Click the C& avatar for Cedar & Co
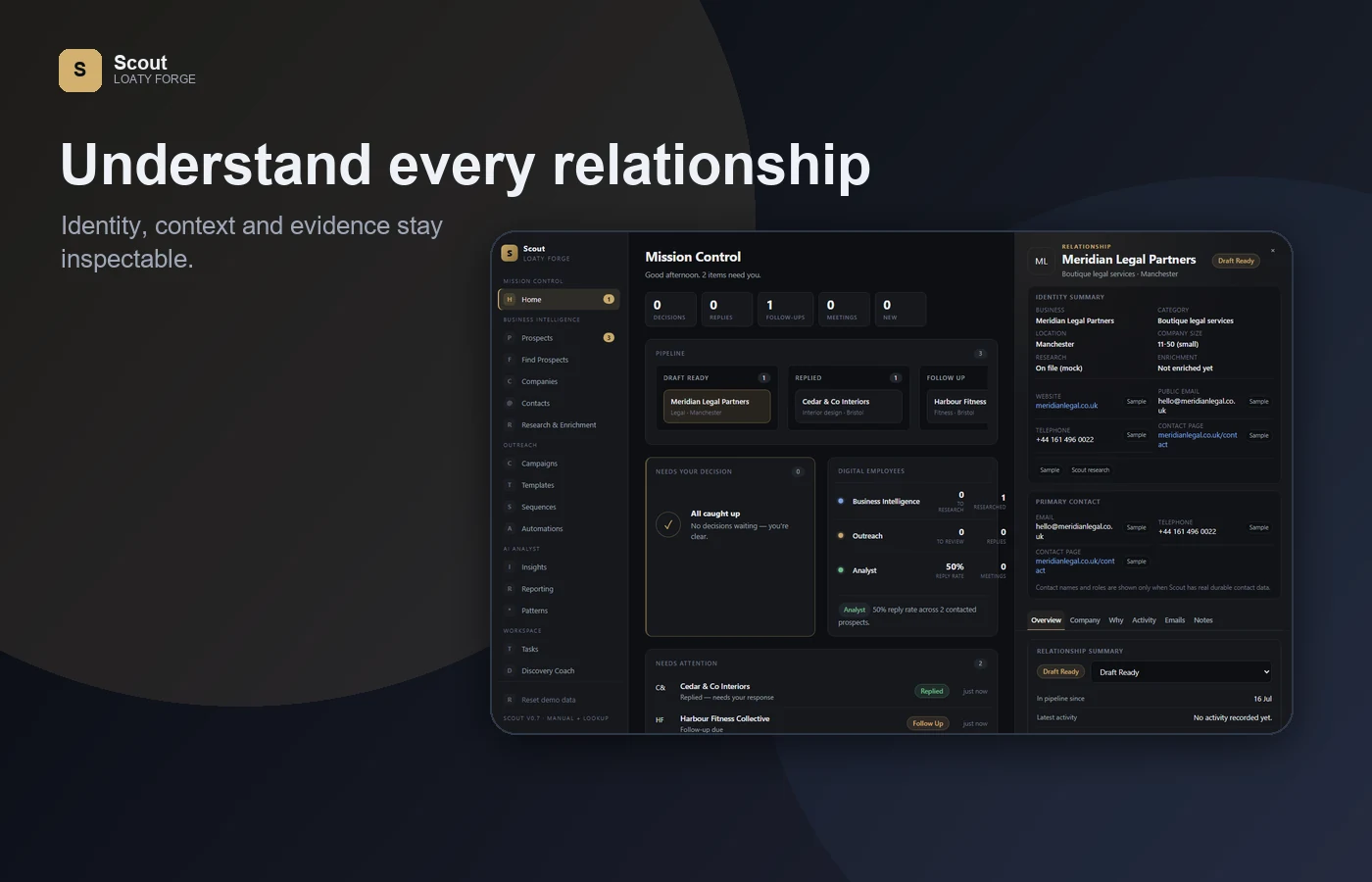Image resolution: width=1372 pixels, height=882 pixels. (x=661, y=688)
